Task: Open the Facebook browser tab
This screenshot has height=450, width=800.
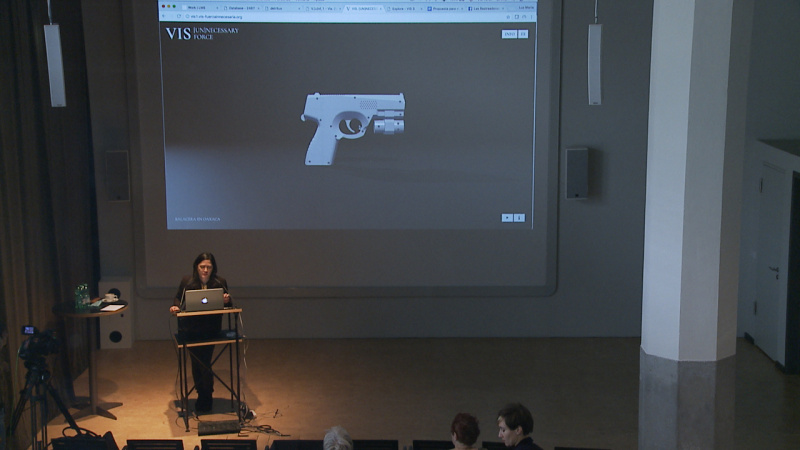Action: 486,9
